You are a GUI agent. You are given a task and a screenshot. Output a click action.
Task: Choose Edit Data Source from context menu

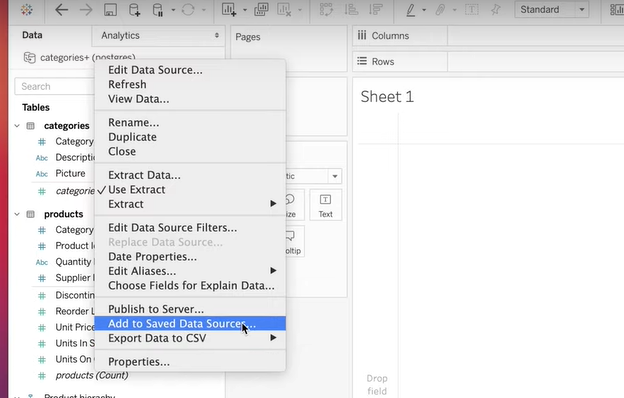click(190, 70)
